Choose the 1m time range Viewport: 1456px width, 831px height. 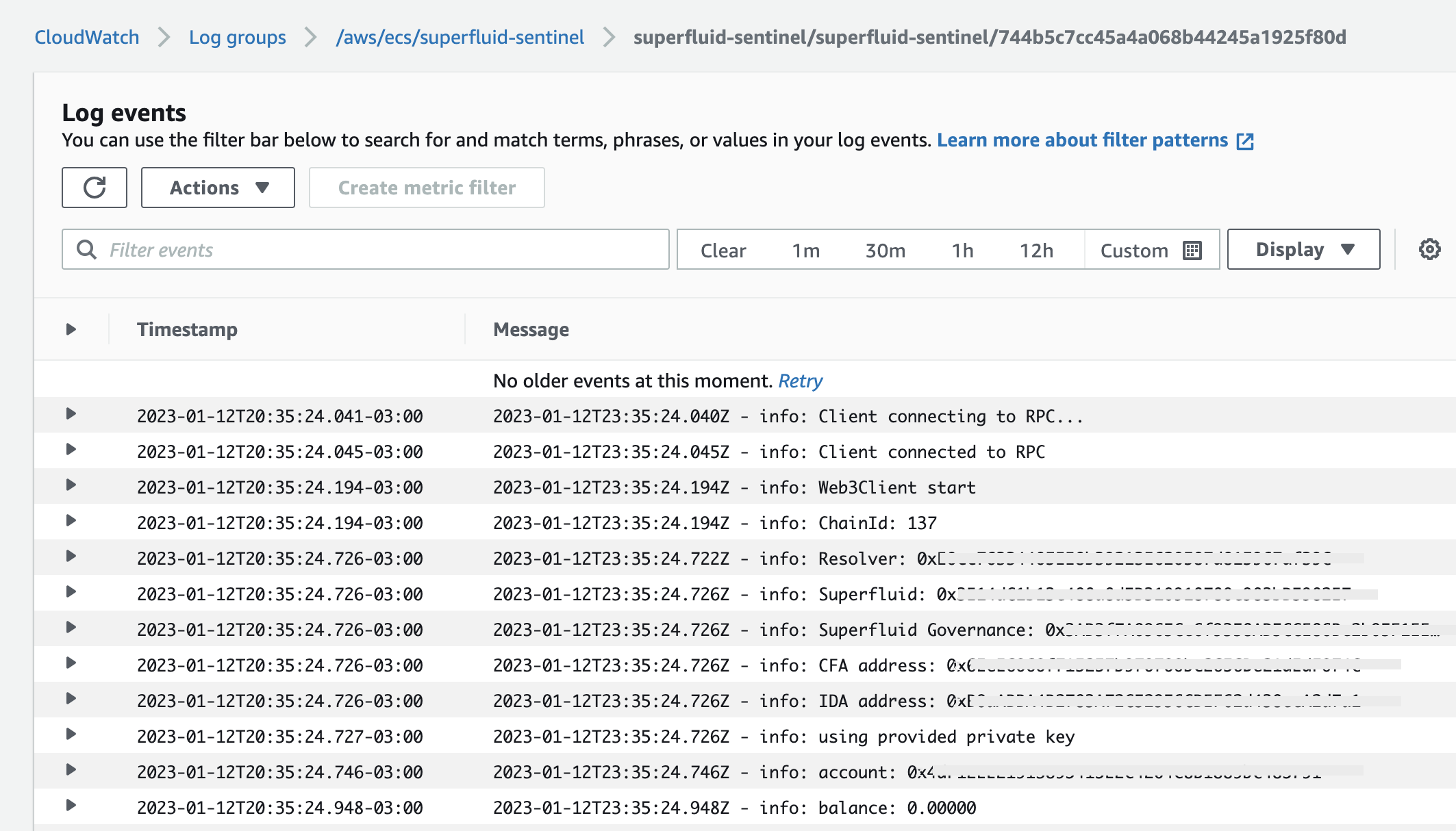tap(805, 251)
